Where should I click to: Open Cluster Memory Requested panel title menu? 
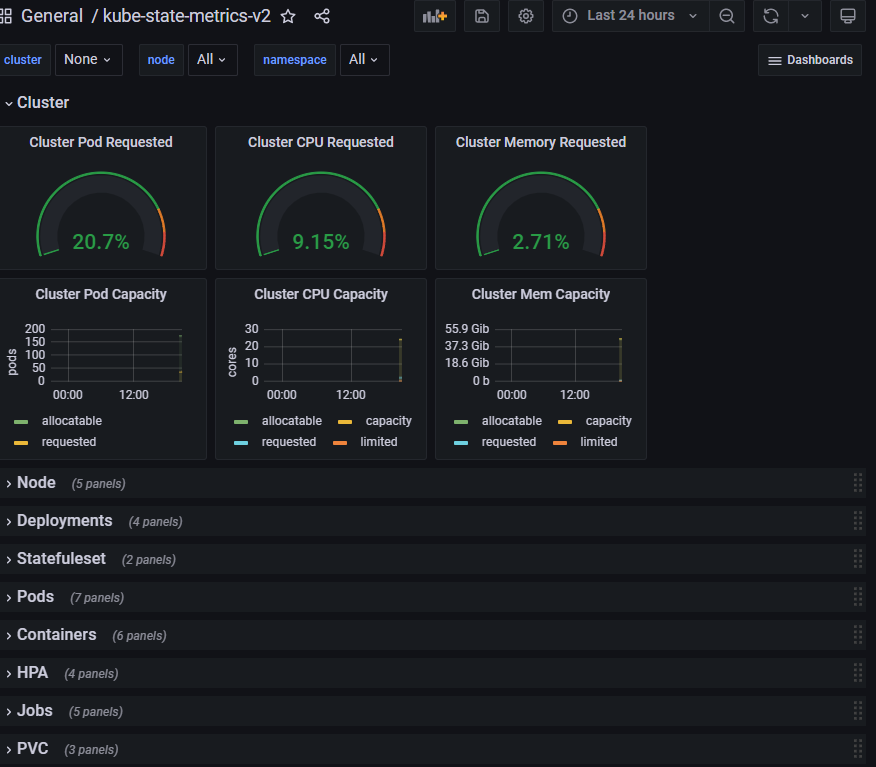(x=541, y=142)
